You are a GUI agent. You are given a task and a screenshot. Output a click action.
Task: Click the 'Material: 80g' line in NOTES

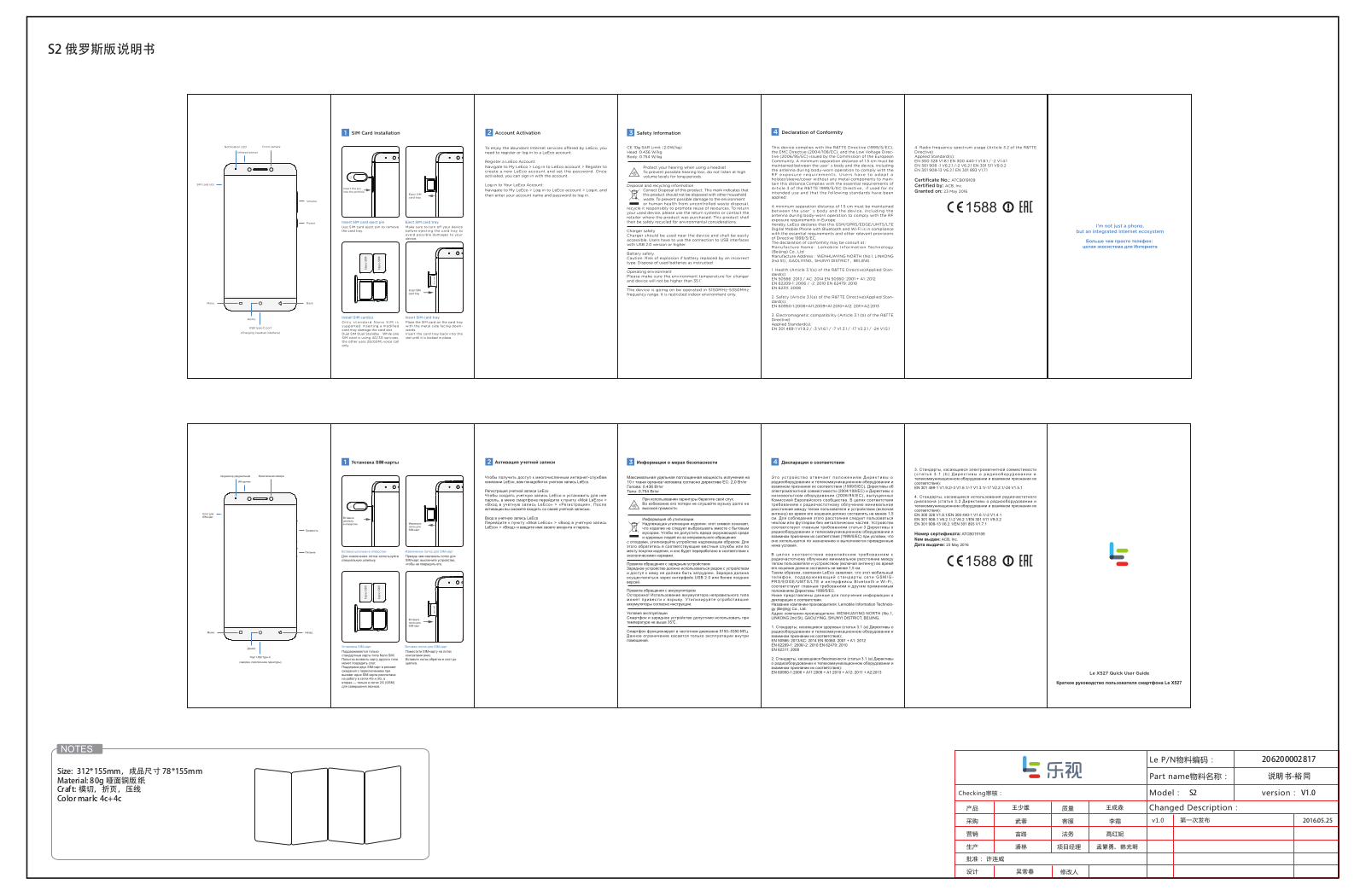[102, 780]
